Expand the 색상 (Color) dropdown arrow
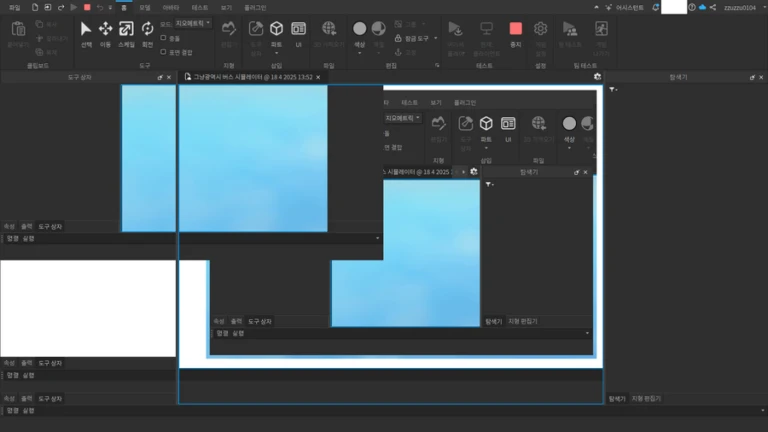Screen dimensions: 768x432 pyautogui.click(x=360, y=53)
